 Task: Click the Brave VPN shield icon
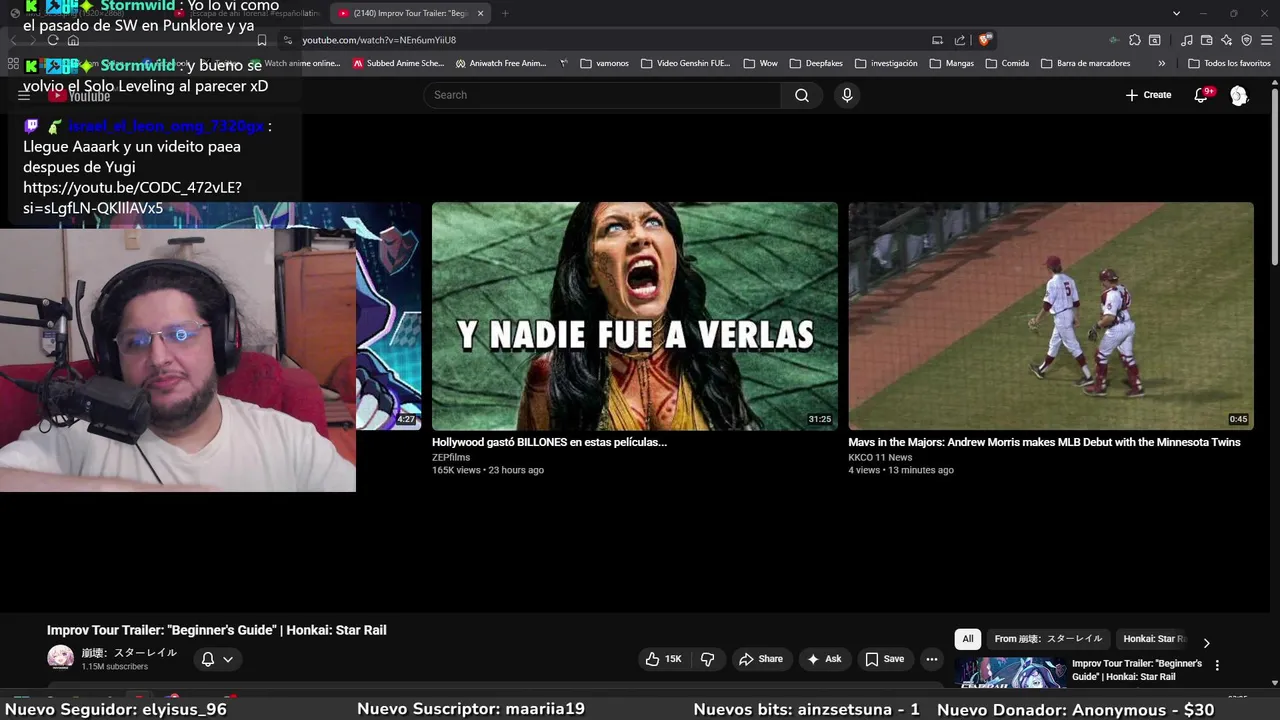1246,40
